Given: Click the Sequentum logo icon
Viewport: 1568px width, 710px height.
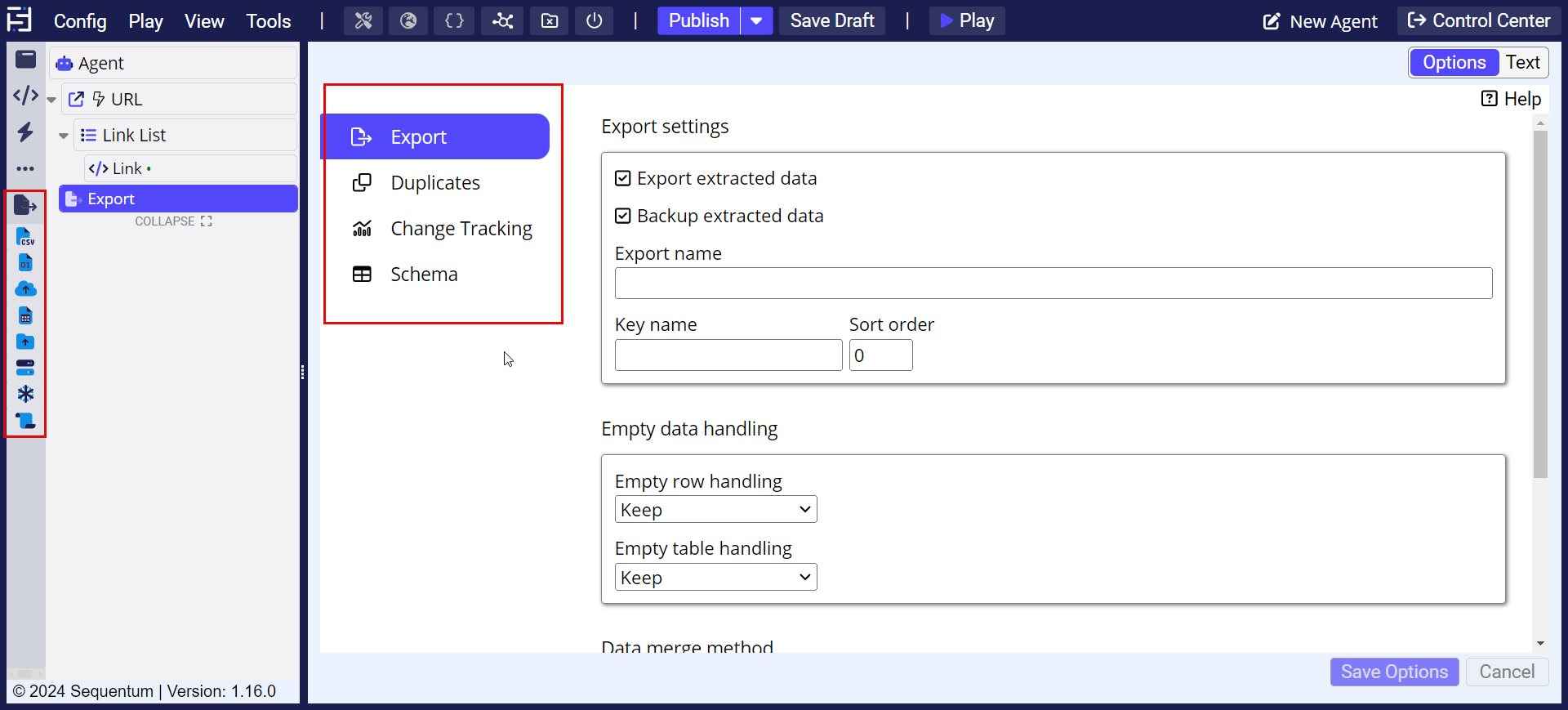Looking at the screenshot, I should pyautogui.click(x=20, y=20).
